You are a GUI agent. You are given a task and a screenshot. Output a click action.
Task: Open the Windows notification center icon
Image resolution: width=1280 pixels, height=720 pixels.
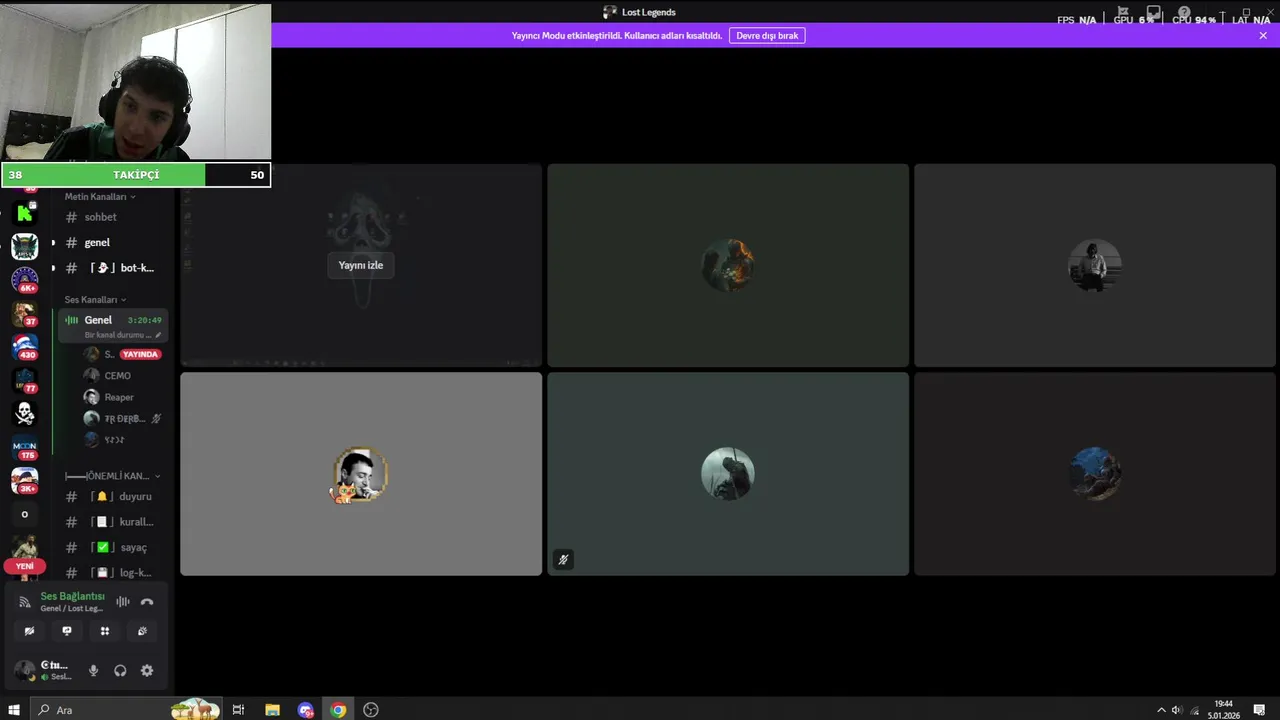1259,710
